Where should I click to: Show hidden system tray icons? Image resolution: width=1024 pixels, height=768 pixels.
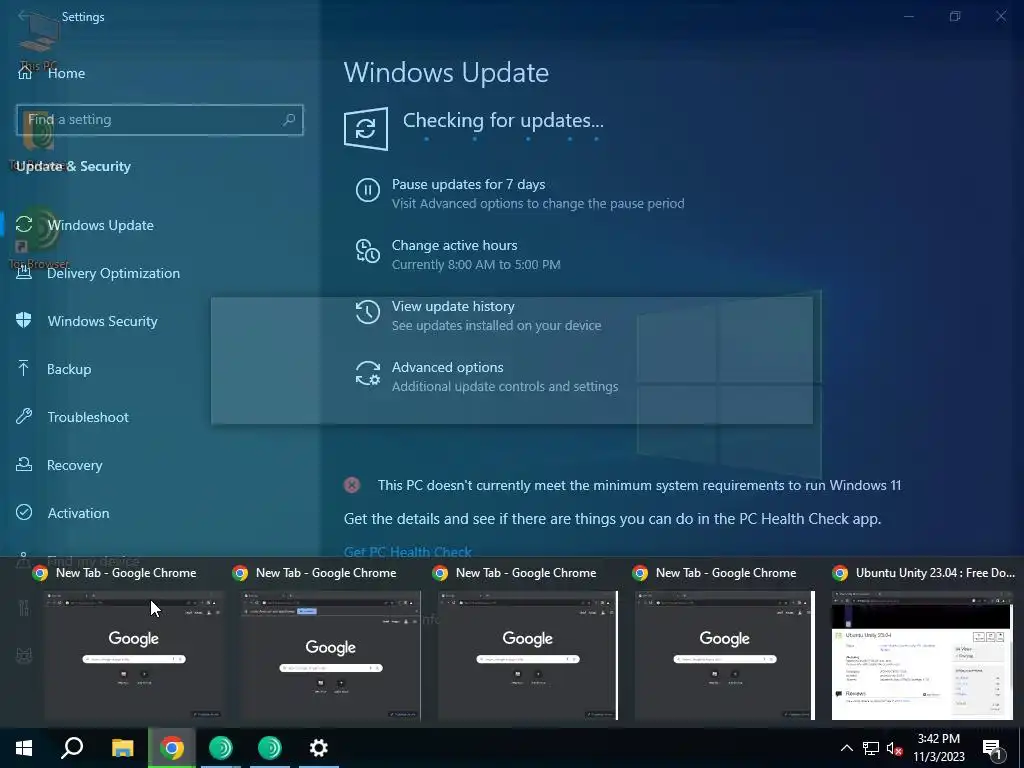(846, 748)
